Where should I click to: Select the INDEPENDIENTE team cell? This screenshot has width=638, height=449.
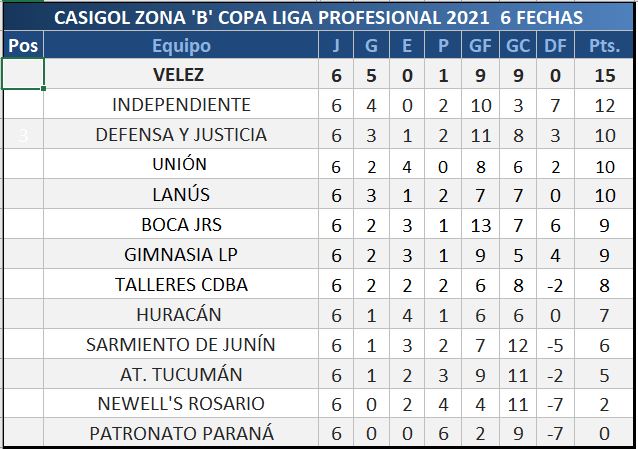181,105
